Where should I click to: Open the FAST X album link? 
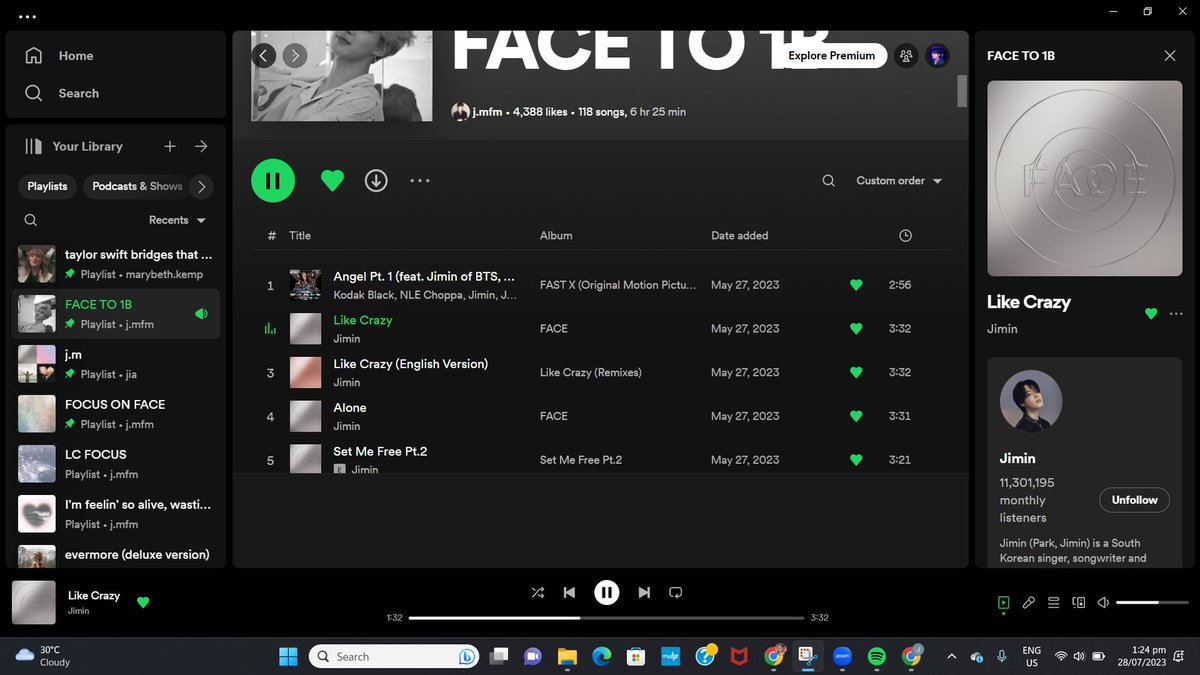(x=618, y=285)
